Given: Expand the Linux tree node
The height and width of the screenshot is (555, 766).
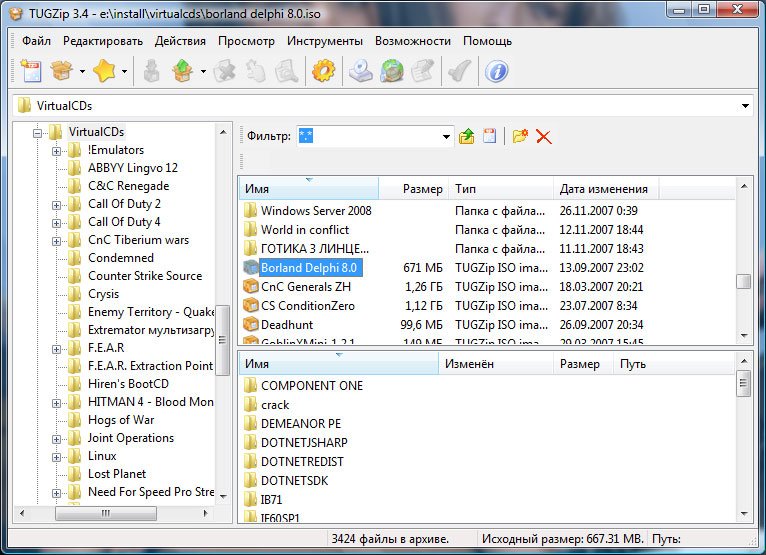Looking at the screenshot, I should pos(56,457).
